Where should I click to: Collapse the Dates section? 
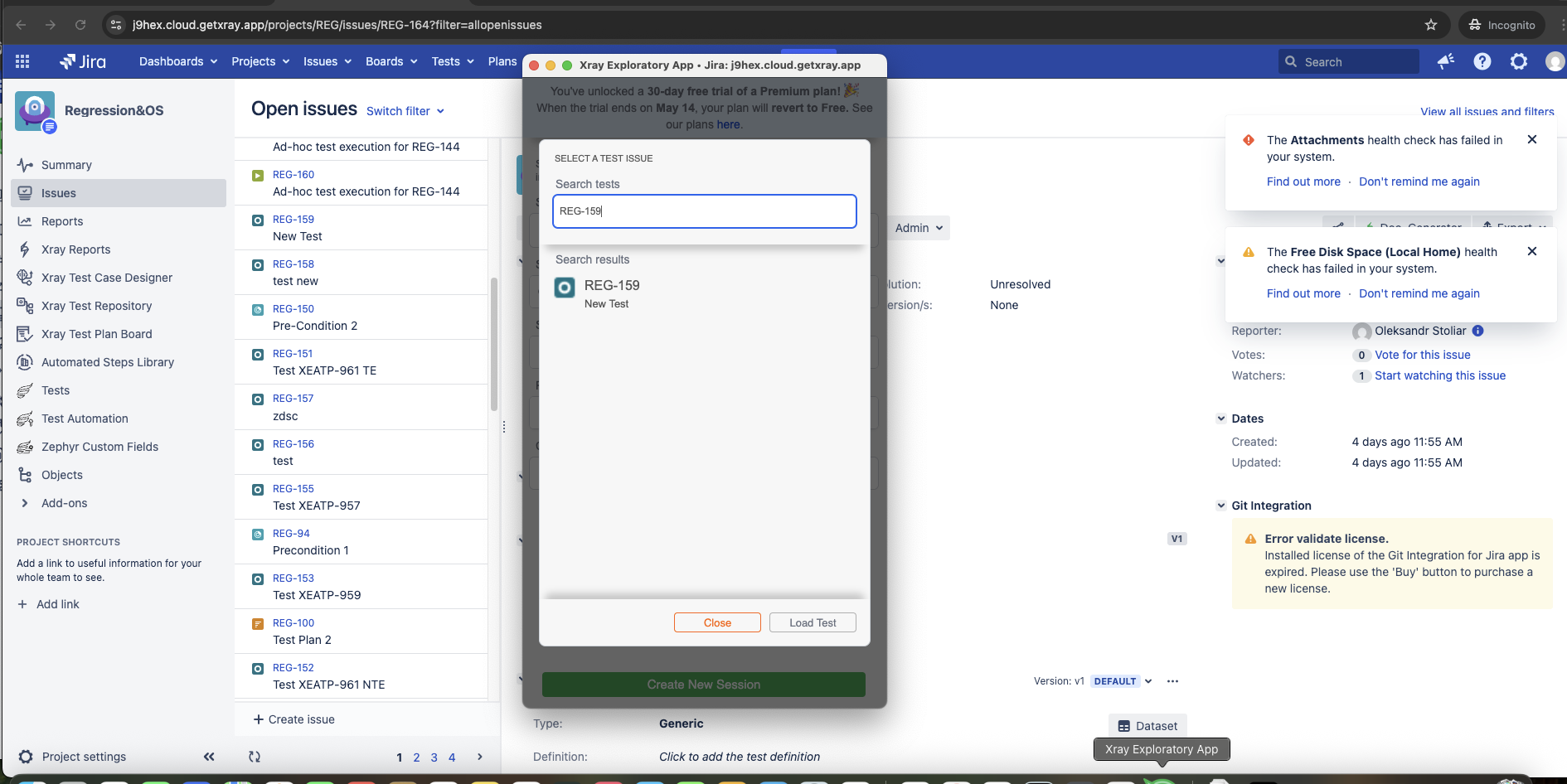[1221, 419]
